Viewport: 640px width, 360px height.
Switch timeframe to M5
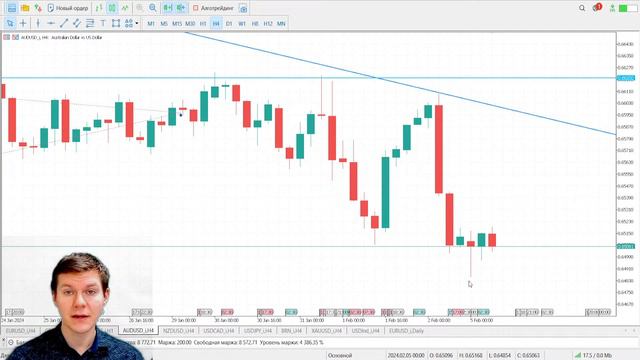(164, 24)
